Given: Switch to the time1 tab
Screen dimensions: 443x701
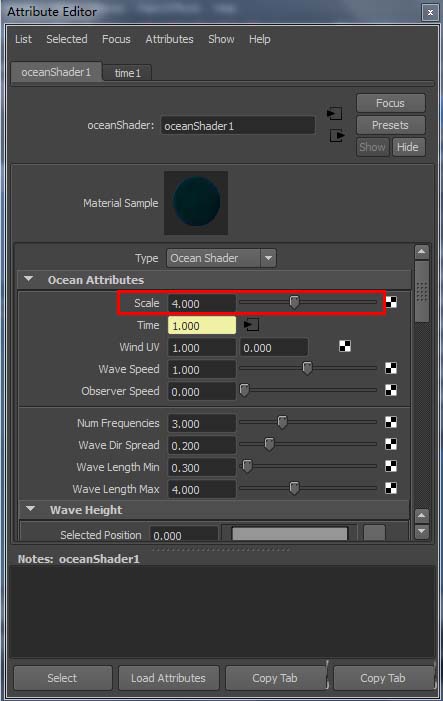Looking at the screenshot, I should 127,73.
